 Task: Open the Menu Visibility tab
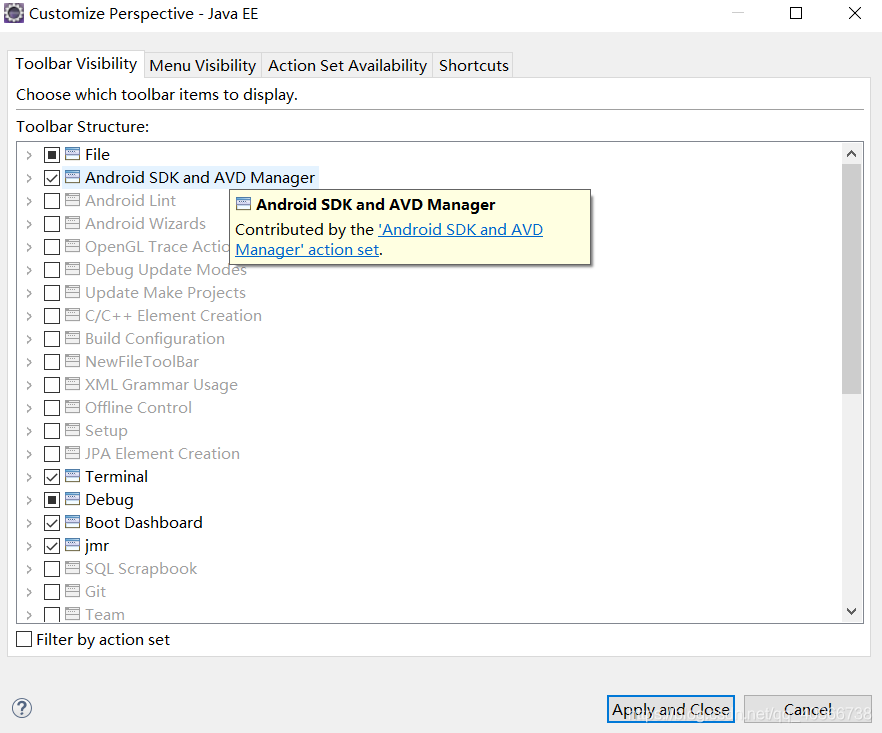point(202,65)
